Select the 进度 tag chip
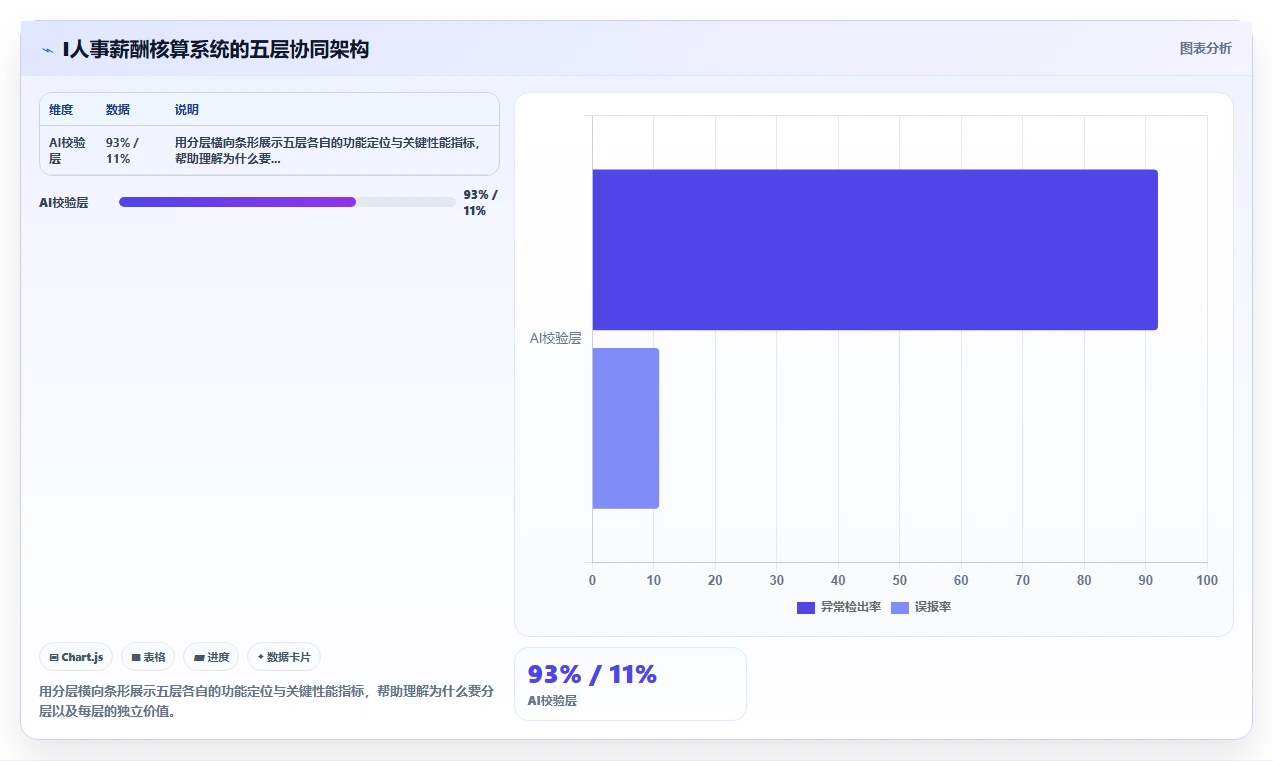 [x=211, y=657]
